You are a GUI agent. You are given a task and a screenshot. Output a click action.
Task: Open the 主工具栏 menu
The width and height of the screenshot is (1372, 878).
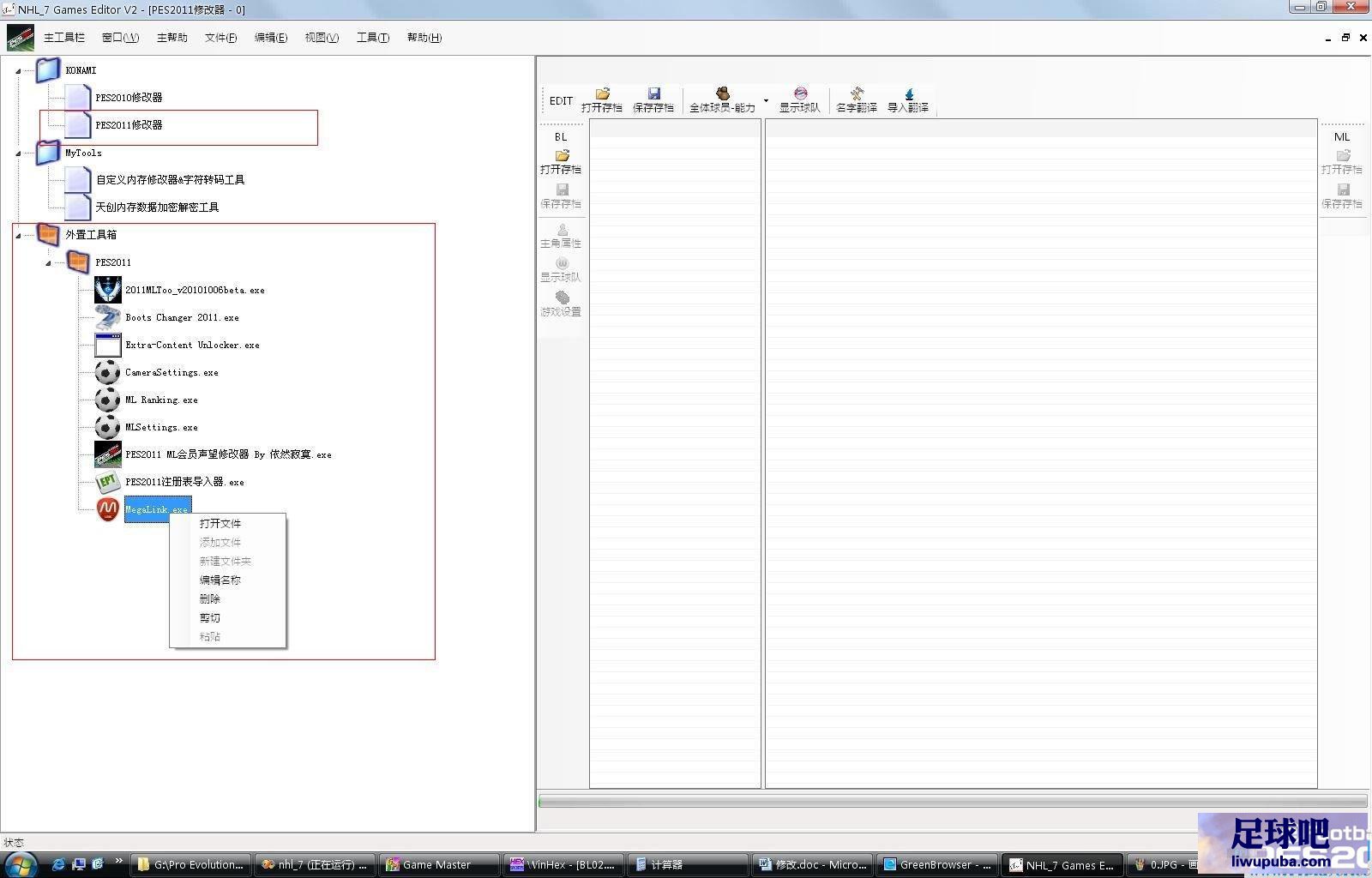[x=64, y=38]
